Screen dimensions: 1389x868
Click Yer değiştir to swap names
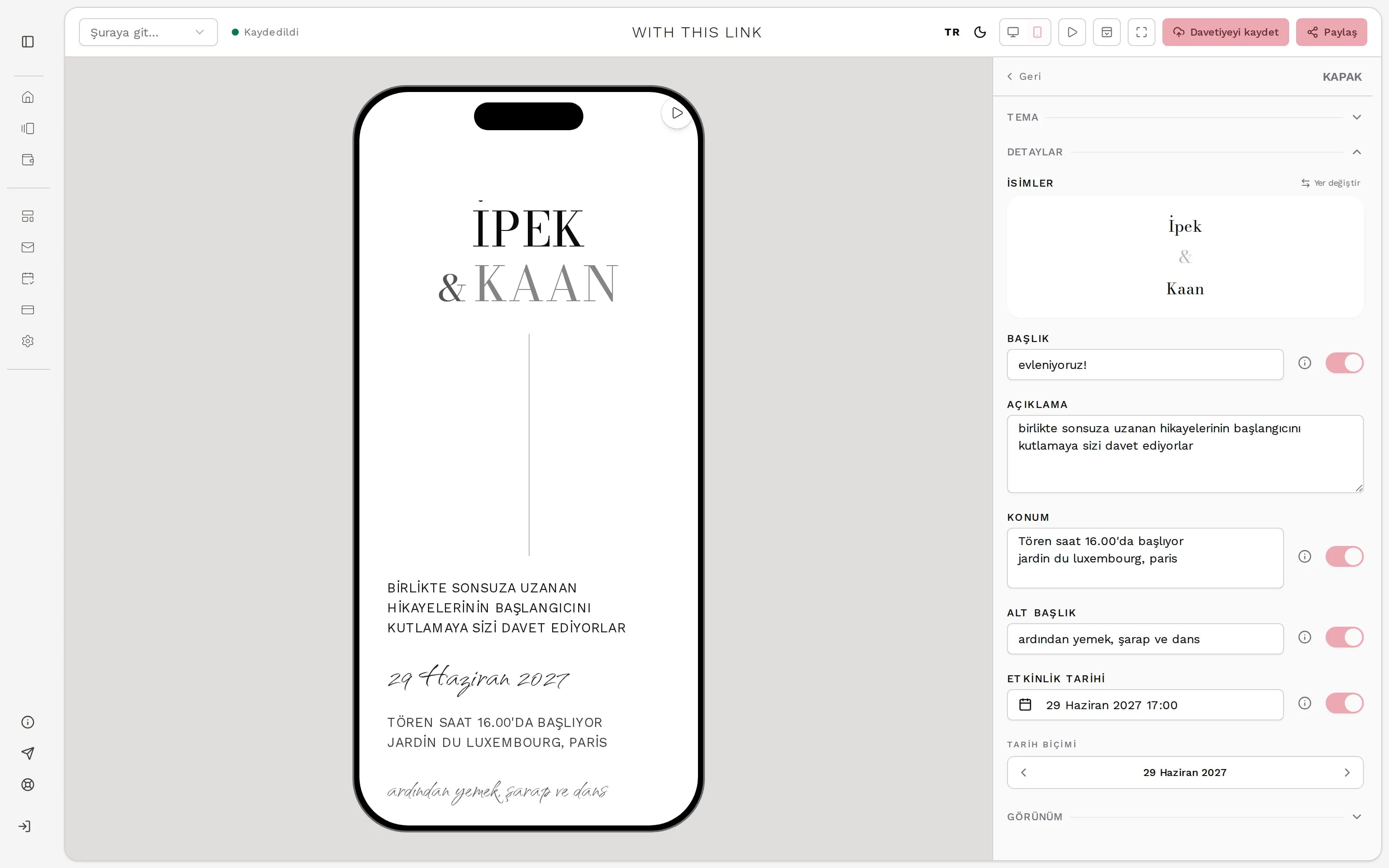1330,183
